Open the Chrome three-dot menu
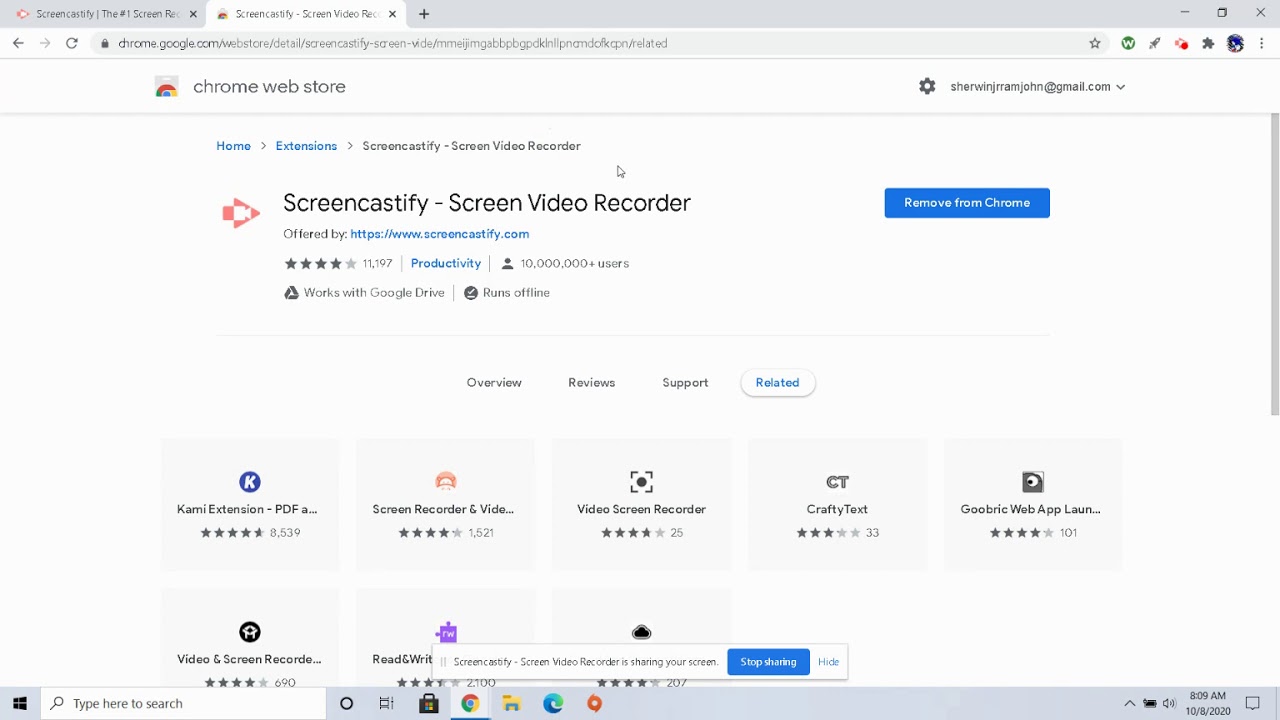This screenshot has width=1280, height=720. (1262, 43)
